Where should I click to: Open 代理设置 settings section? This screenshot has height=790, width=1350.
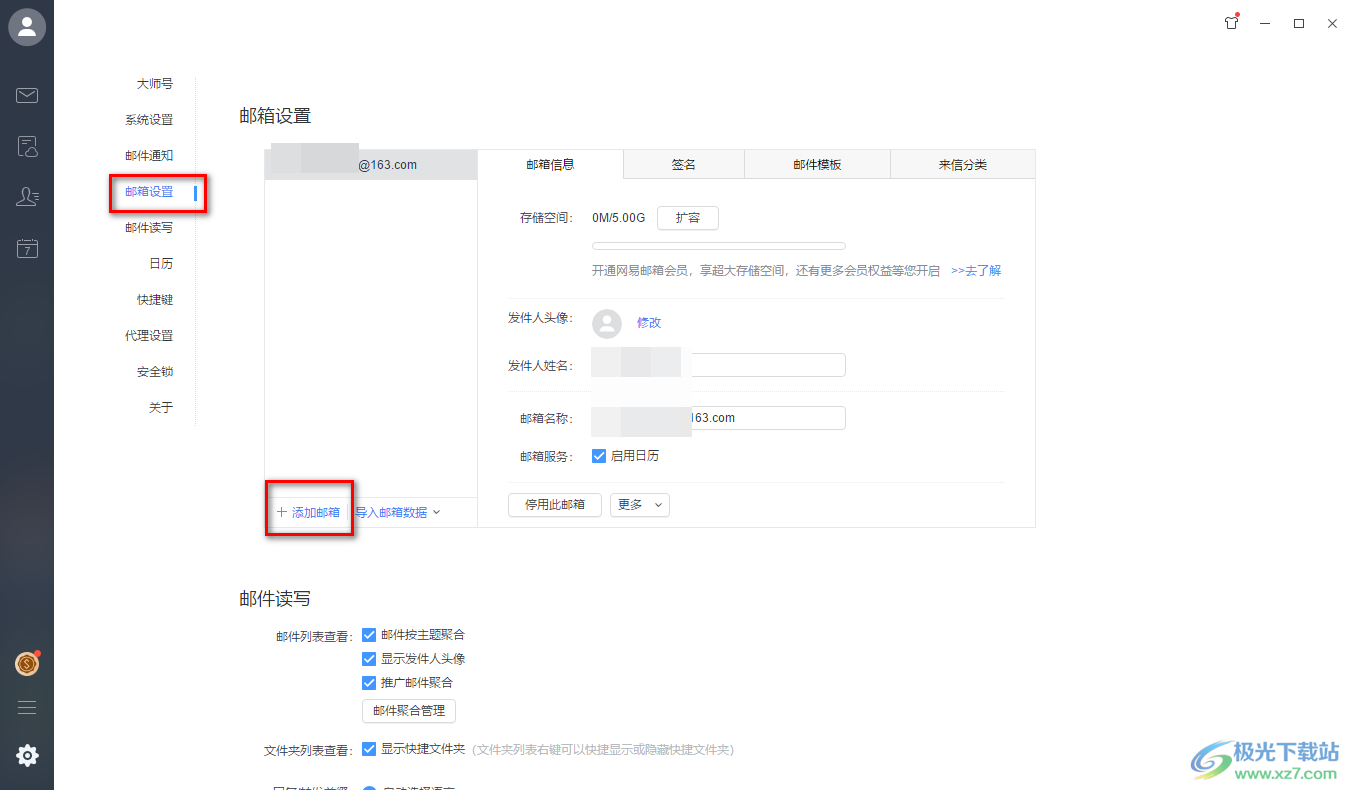149,336
